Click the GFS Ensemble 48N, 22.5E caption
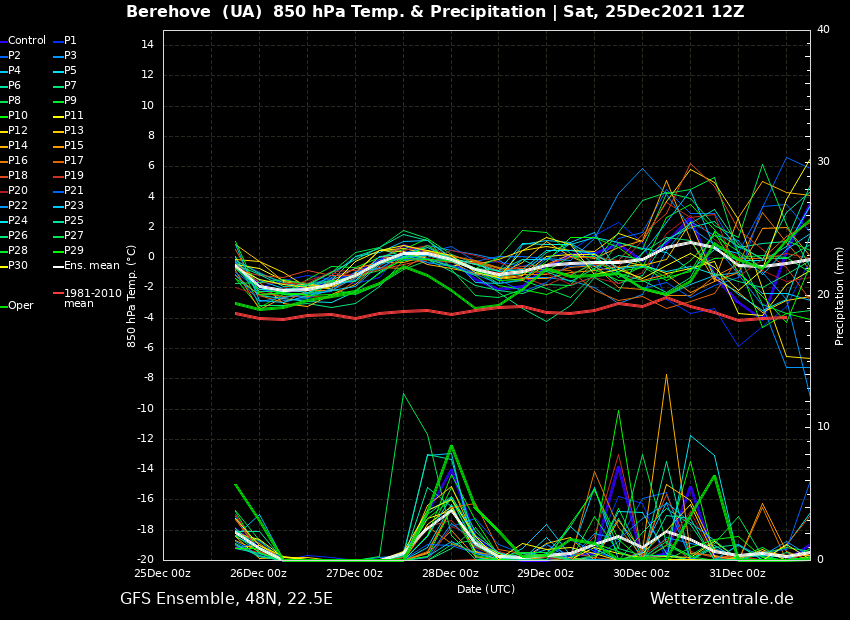850x620 pixels. pos(226,599)
